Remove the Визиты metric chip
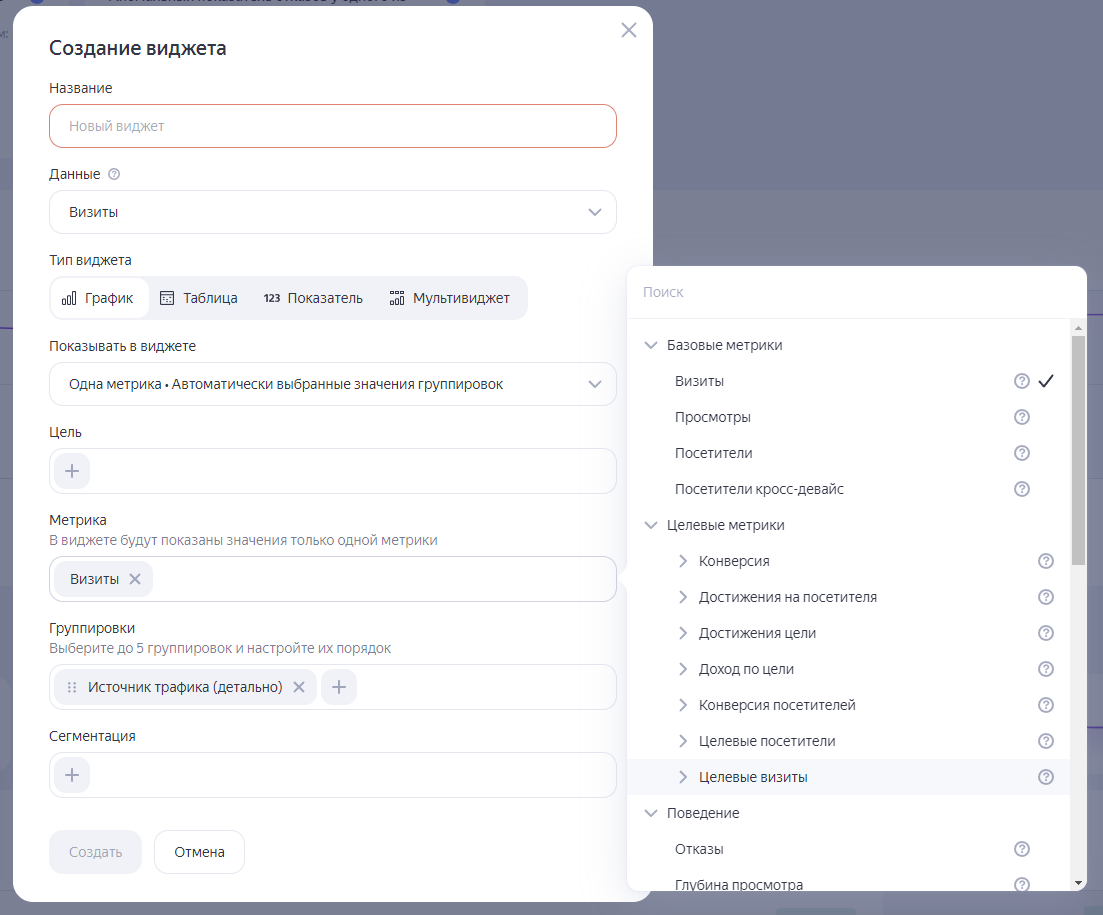This screenshot has width=1103, height=915. 135,579
